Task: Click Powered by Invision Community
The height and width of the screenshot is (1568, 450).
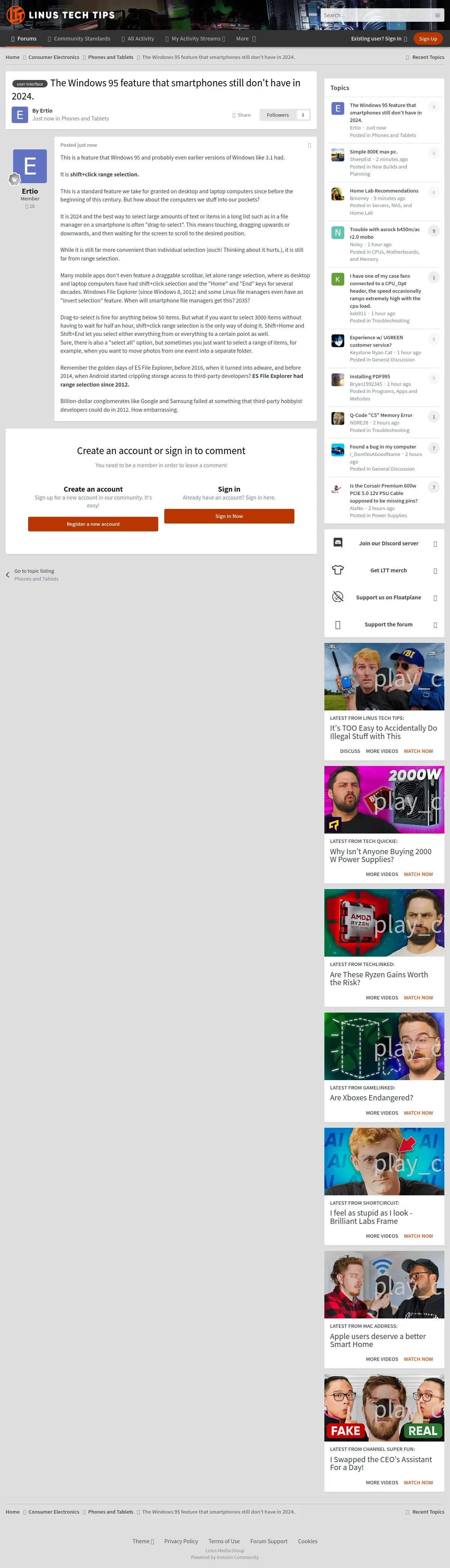Action: 225,1557
